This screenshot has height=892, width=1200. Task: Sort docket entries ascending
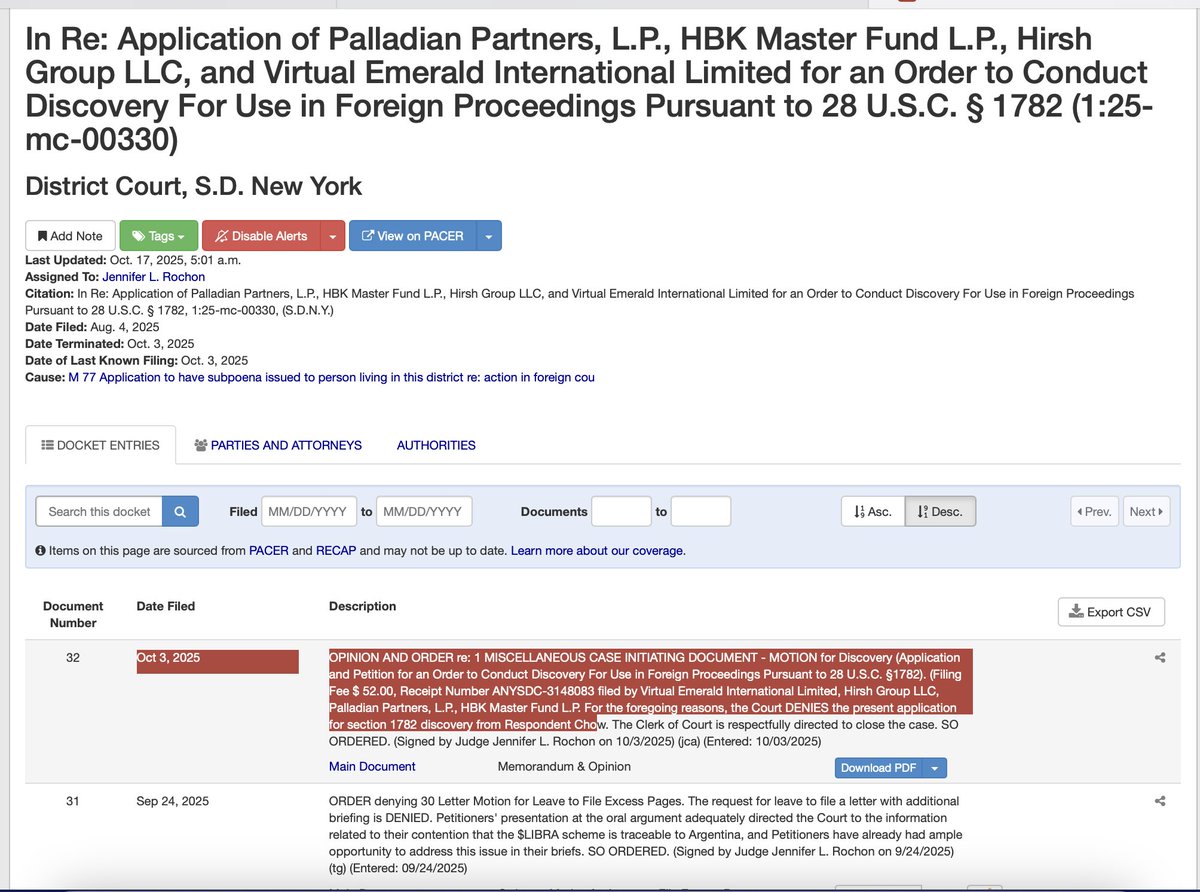pyautogui.click(x=873, y=511)
